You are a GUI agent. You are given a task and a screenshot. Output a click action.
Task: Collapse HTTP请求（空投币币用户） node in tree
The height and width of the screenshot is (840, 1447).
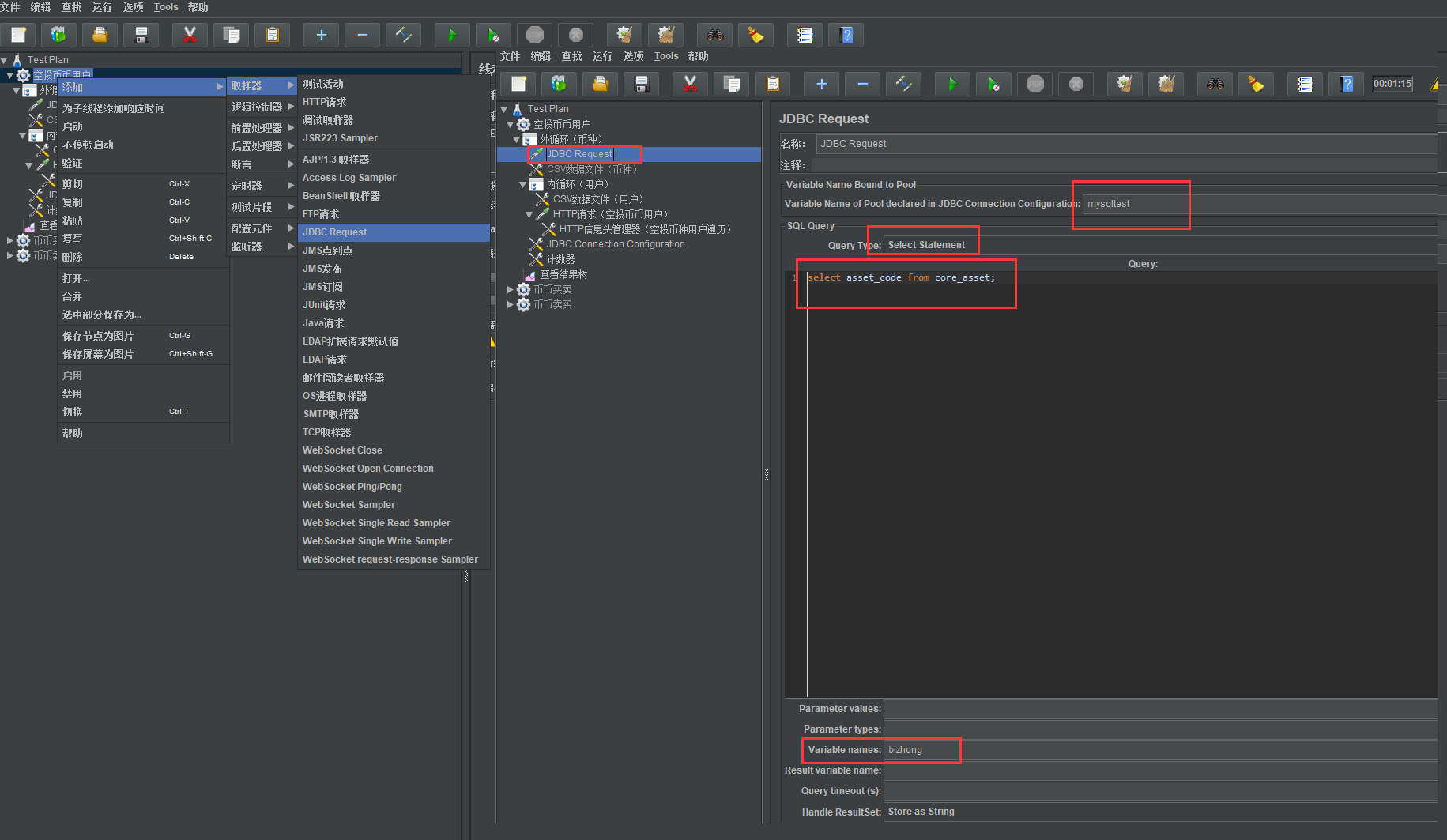click(x=529, y=214)
